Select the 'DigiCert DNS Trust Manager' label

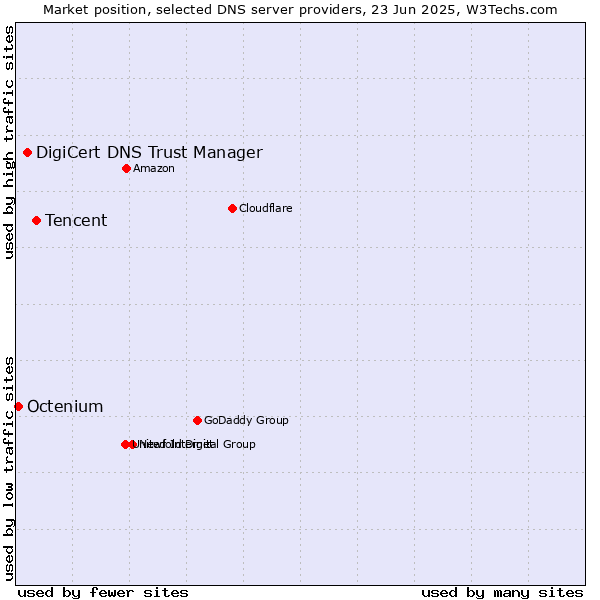click(150, 153)
